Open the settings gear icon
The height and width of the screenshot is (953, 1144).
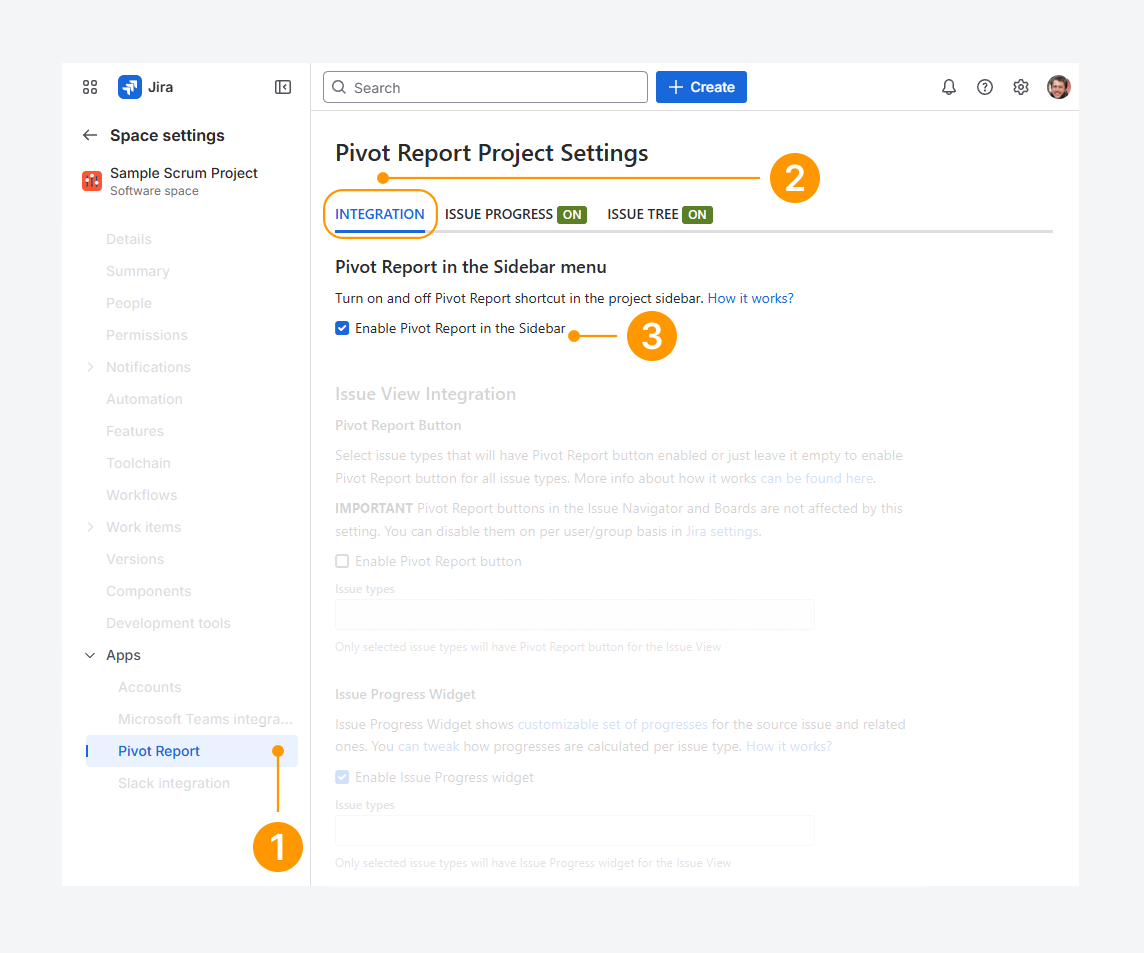pos(1021,88)
